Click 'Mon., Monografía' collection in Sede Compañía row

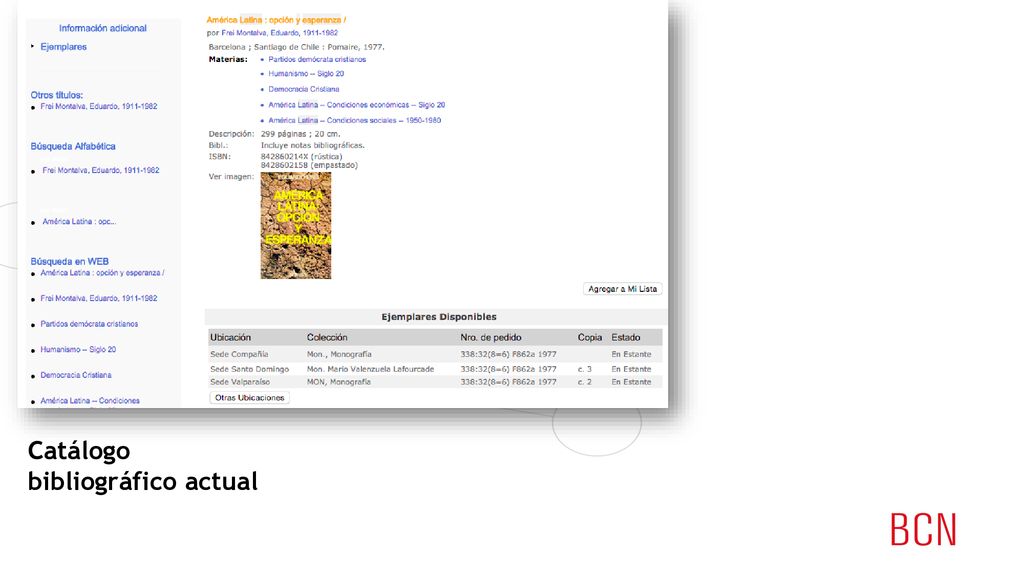339,354
